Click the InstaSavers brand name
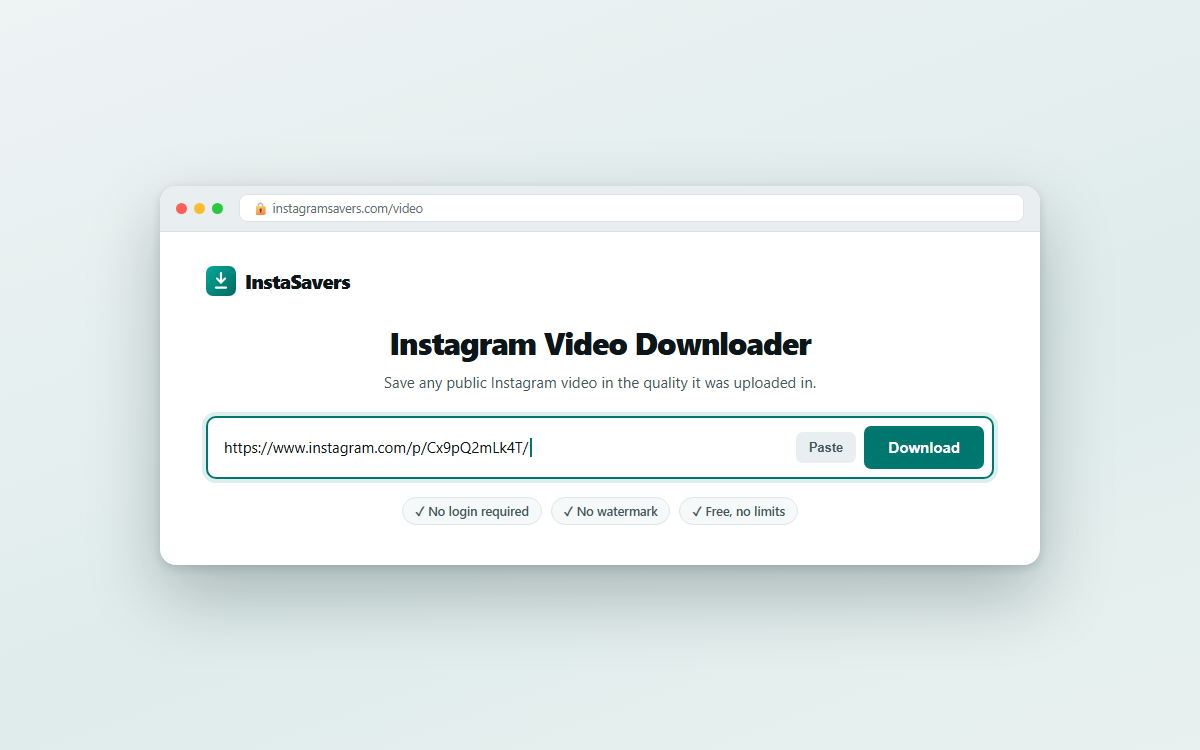The width and height of the screenshot is (1200, 750). (298, 282)
